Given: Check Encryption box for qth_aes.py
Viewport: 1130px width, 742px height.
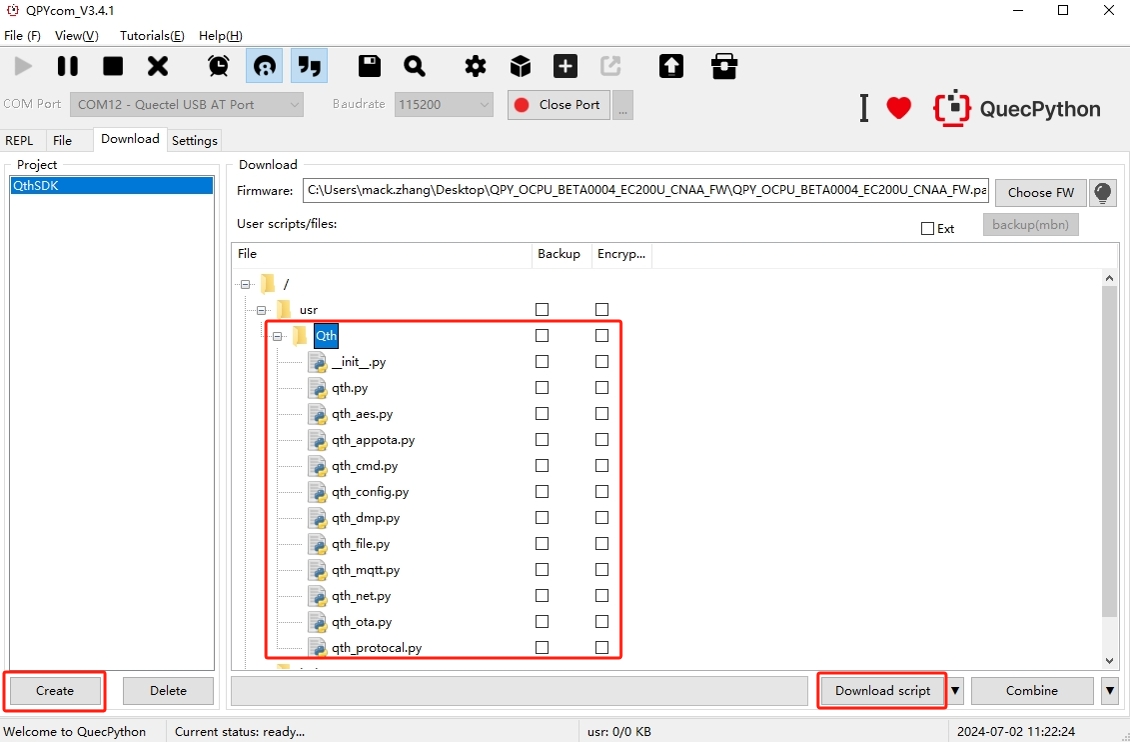Looking at the screenshot, I should (602, 414).
